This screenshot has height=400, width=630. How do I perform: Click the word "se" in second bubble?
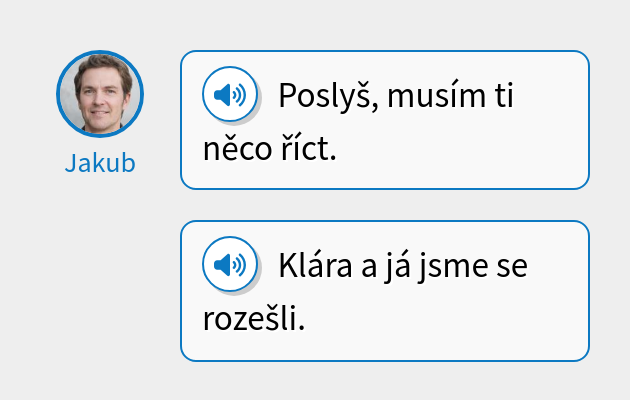click(x=512, y=267)
